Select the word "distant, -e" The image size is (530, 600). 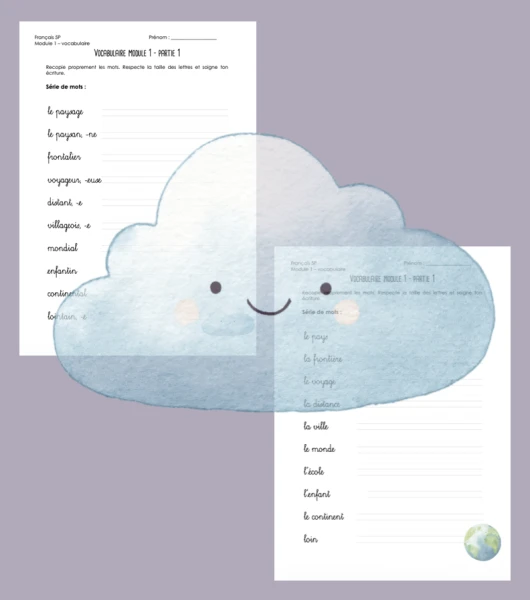pos(65,202)
